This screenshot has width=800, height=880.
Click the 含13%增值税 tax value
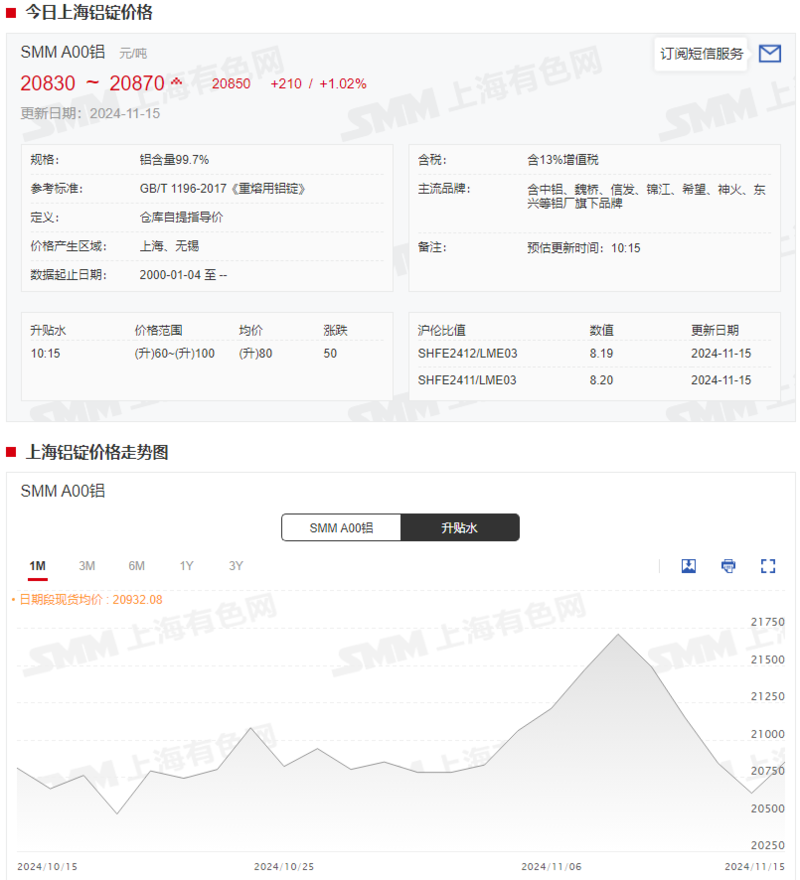click(x=563, y=160)
